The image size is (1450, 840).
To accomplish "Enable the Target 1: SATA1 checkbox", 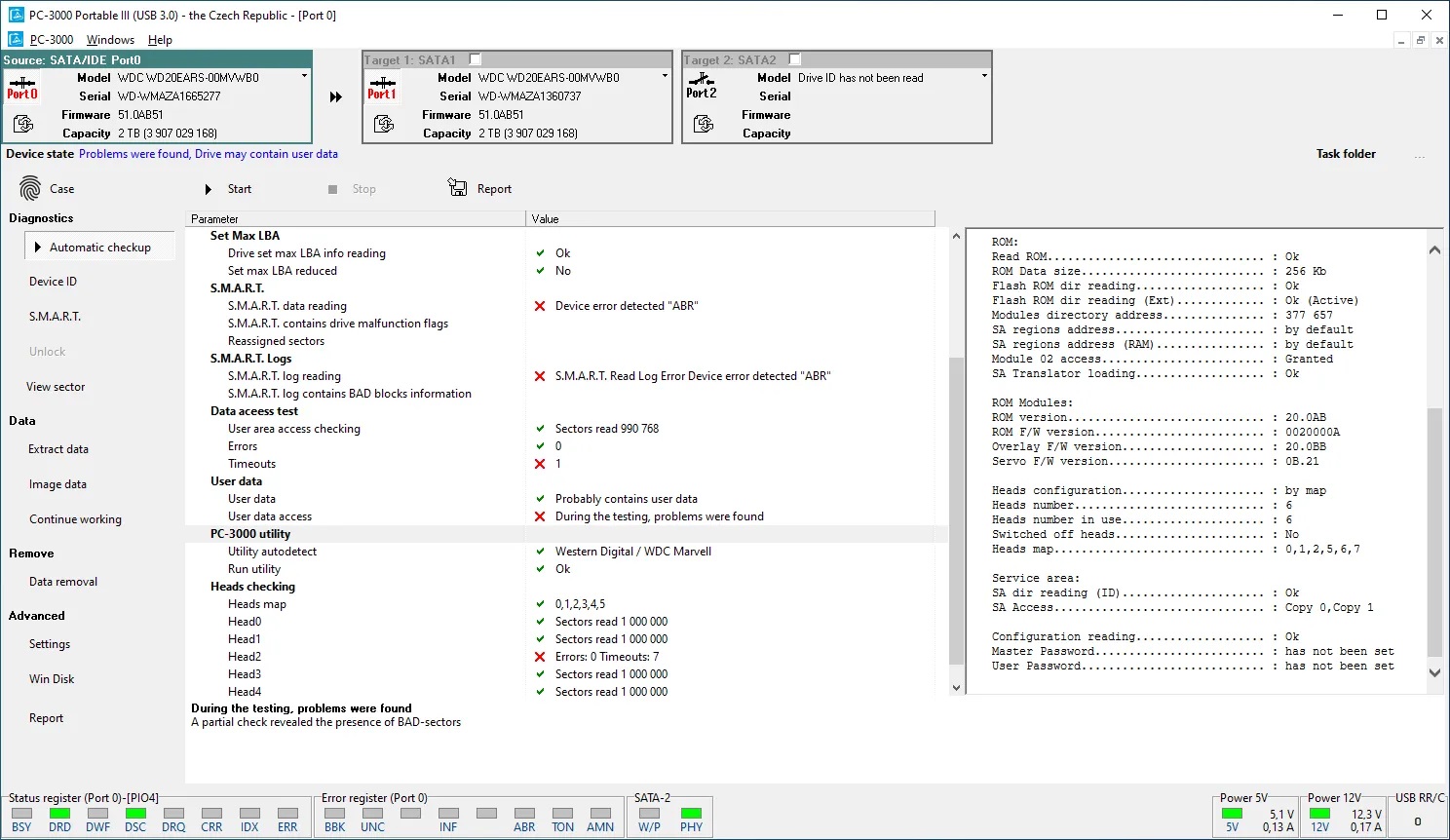I will tap(476, 59).
